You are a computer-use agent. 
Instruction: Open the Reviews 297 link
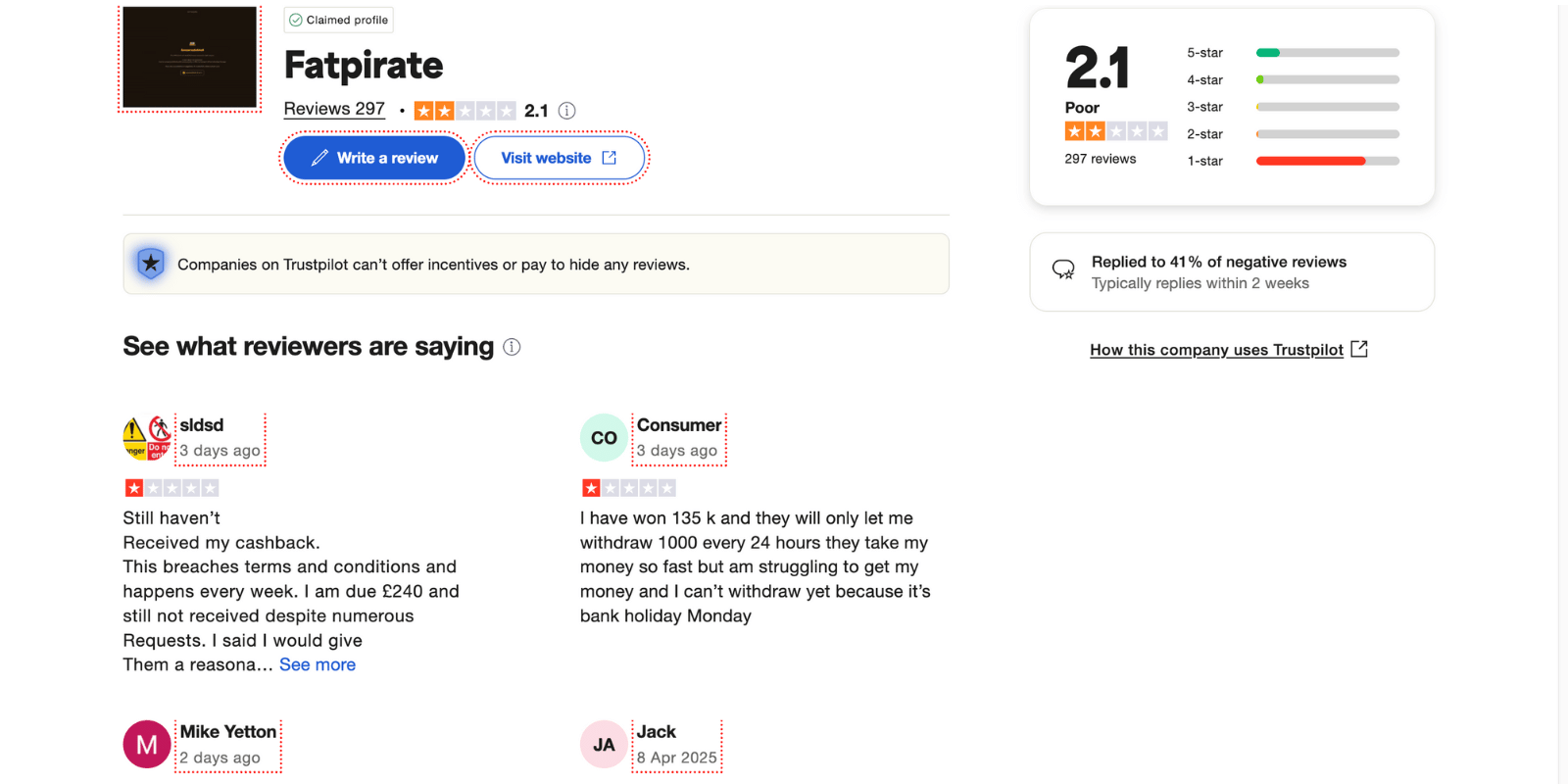tap(334, 109)
